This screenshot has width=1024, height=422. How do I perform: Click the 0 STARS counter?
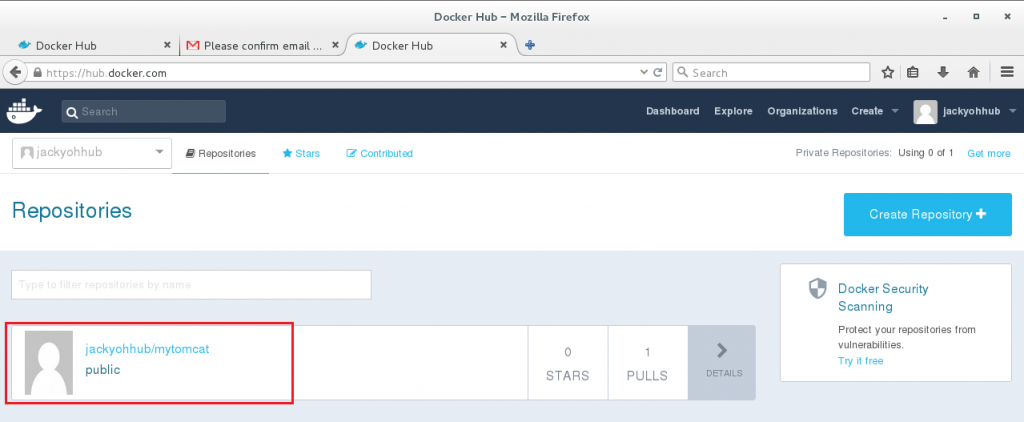[x=568, y=363]
